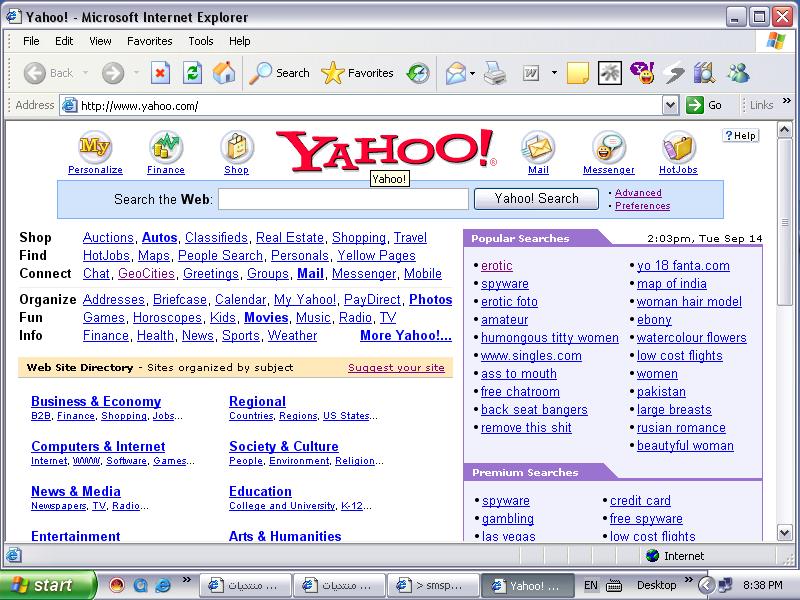
Task: Open the Mail toolbar dropdown arrow
Action: (472, 73)
